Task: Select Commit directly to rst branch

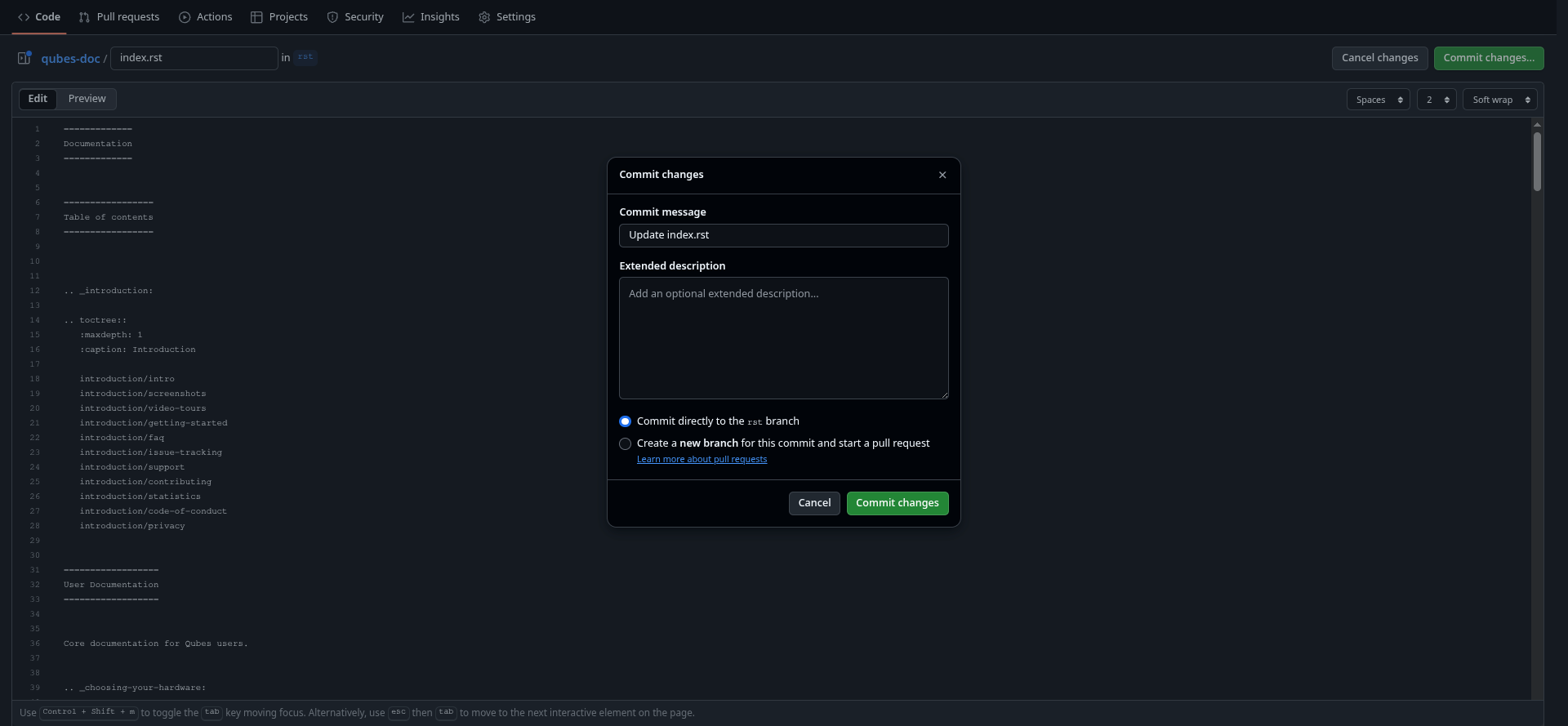Action: 625,421
